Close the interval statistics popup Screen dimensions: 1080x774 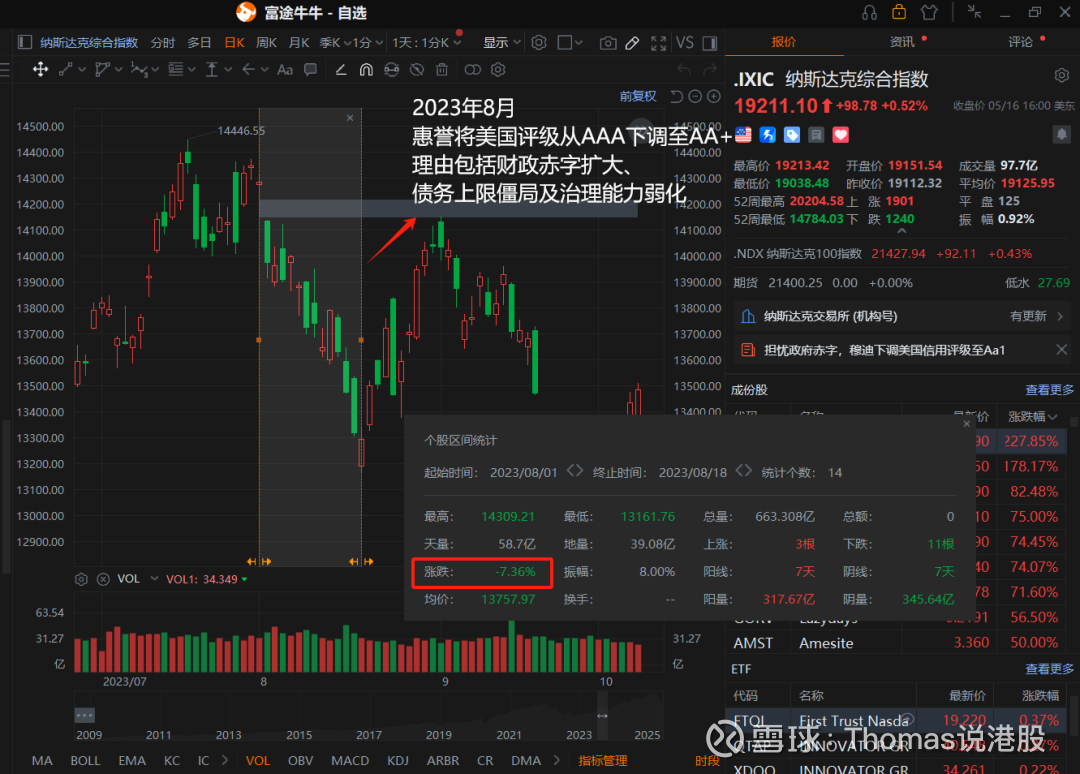966,424
